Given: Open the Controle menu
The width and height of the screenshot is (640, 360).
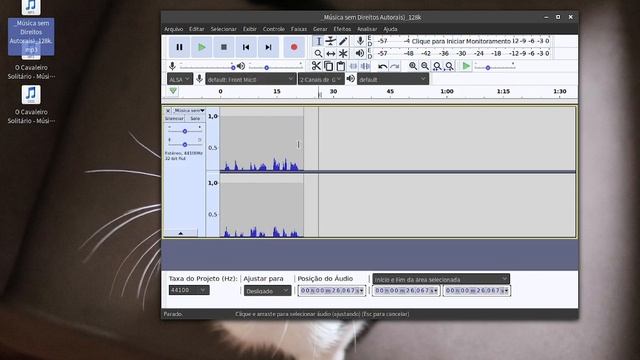Looking at the screenshot, I should pos(273,29).
